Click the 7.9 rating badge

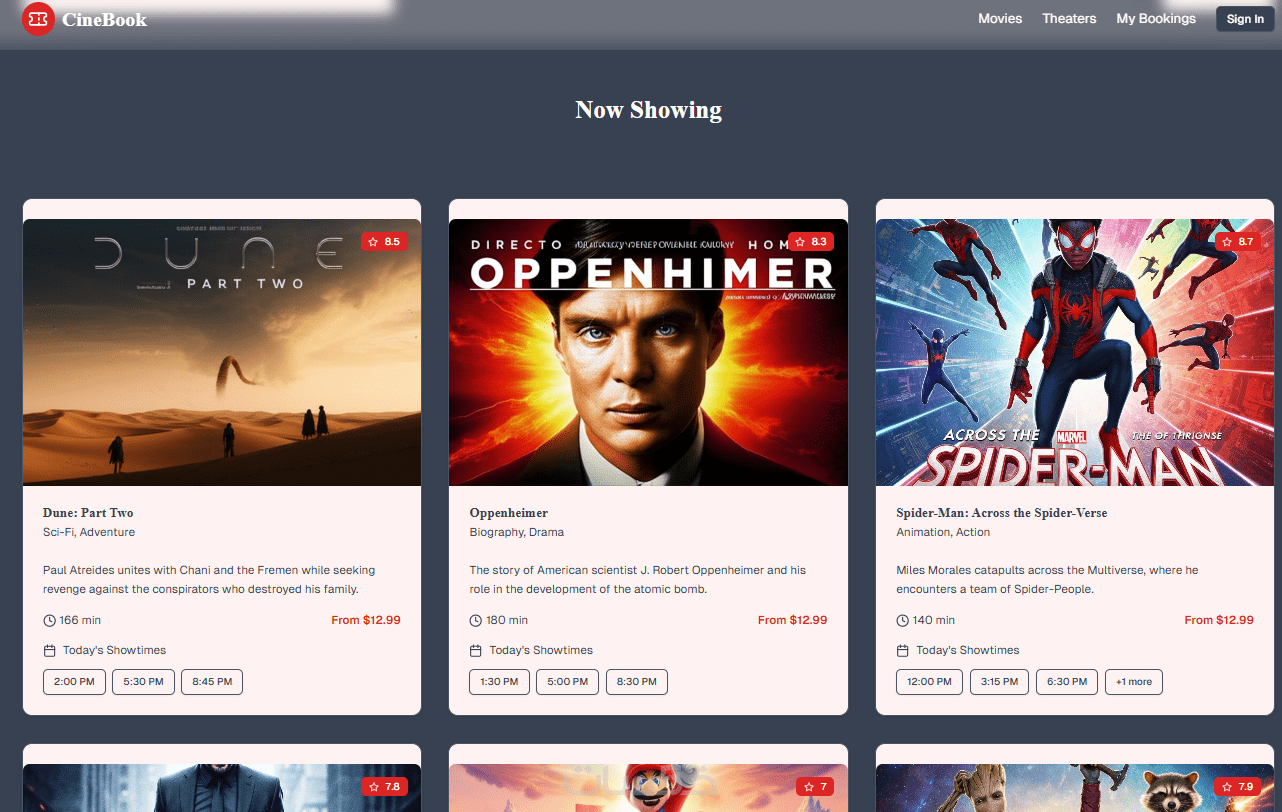(x=1238, y=787)
